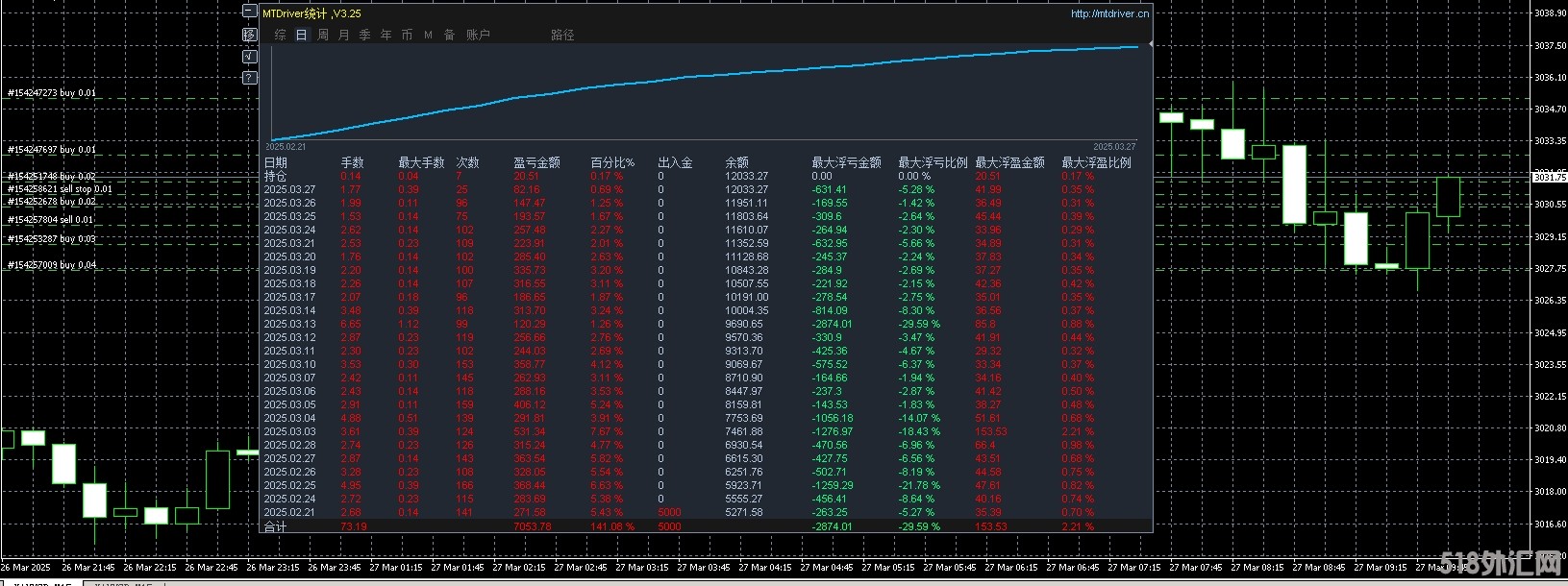Click the chart start date 2025.02.21 label
The image size is (1568, 586).
click(286, 147)
